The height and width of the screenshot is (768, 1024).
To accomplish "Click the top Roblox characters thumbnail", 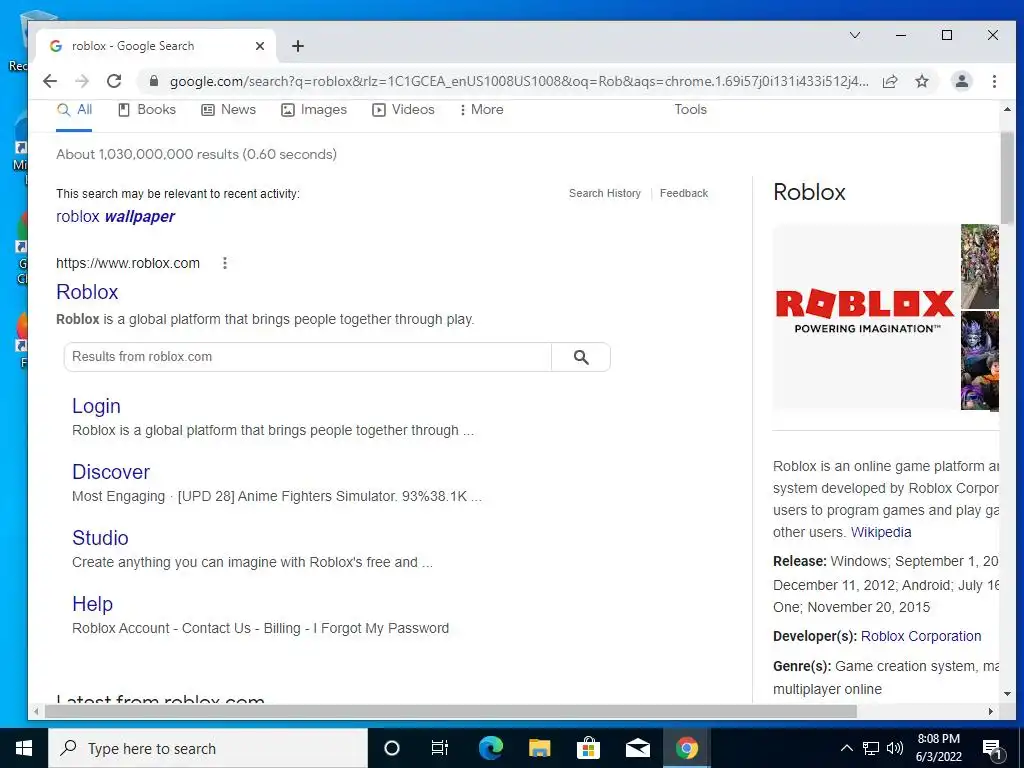I will (x=980, y=266).
